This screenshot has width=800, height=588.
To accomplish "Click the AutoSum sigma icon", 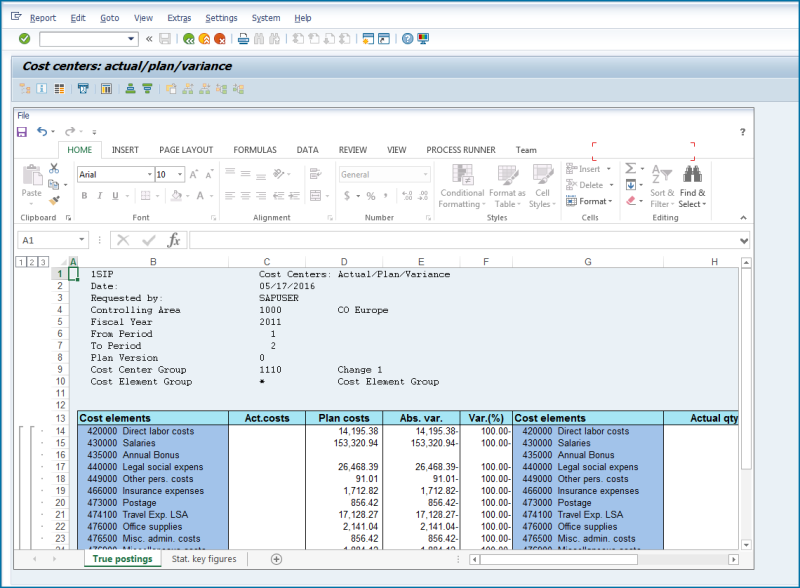I will tap(631, 169).
